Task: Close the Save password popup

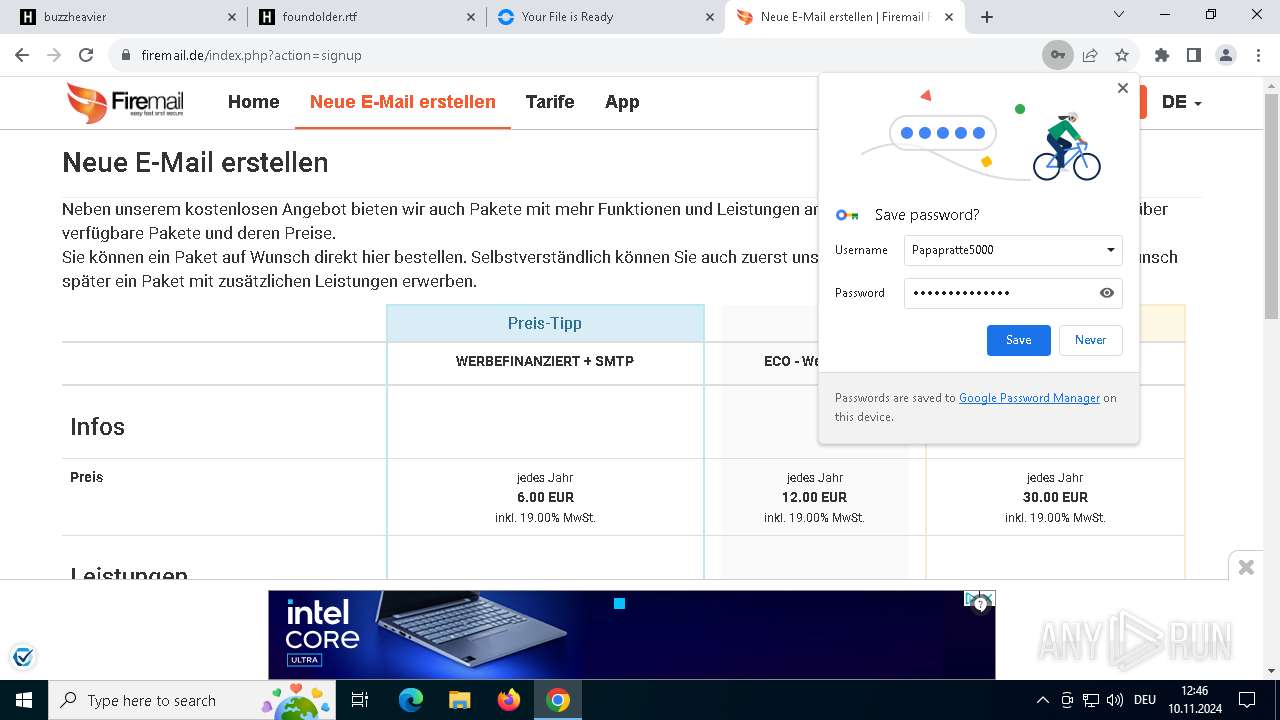Action: pos(1123,88)
